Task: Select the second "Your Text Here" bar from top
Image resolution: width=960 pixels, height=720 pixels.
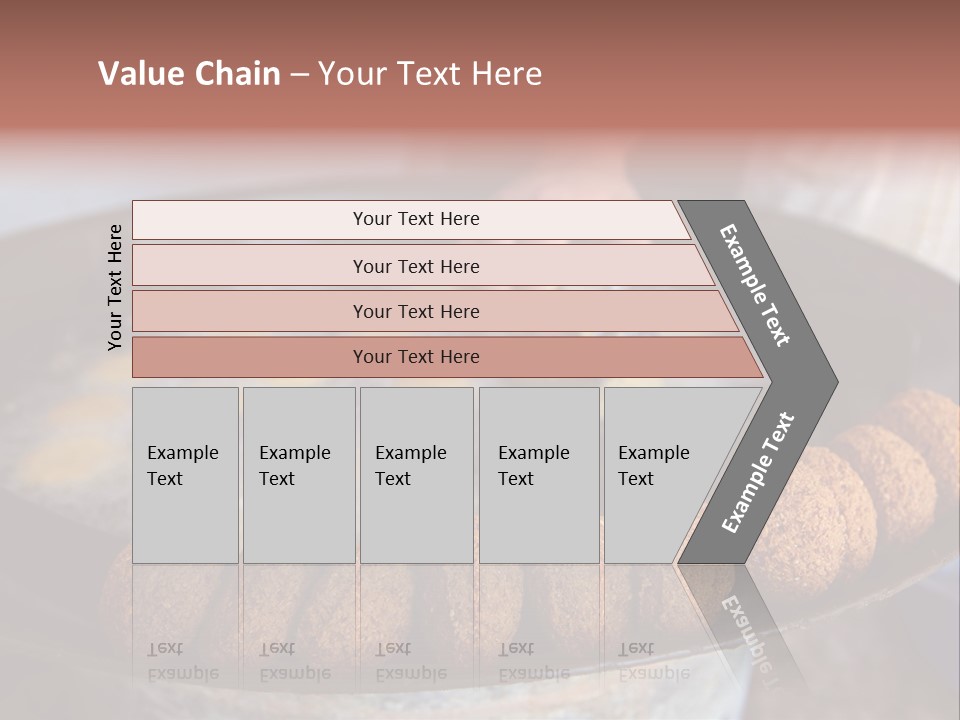Action: 415,266
